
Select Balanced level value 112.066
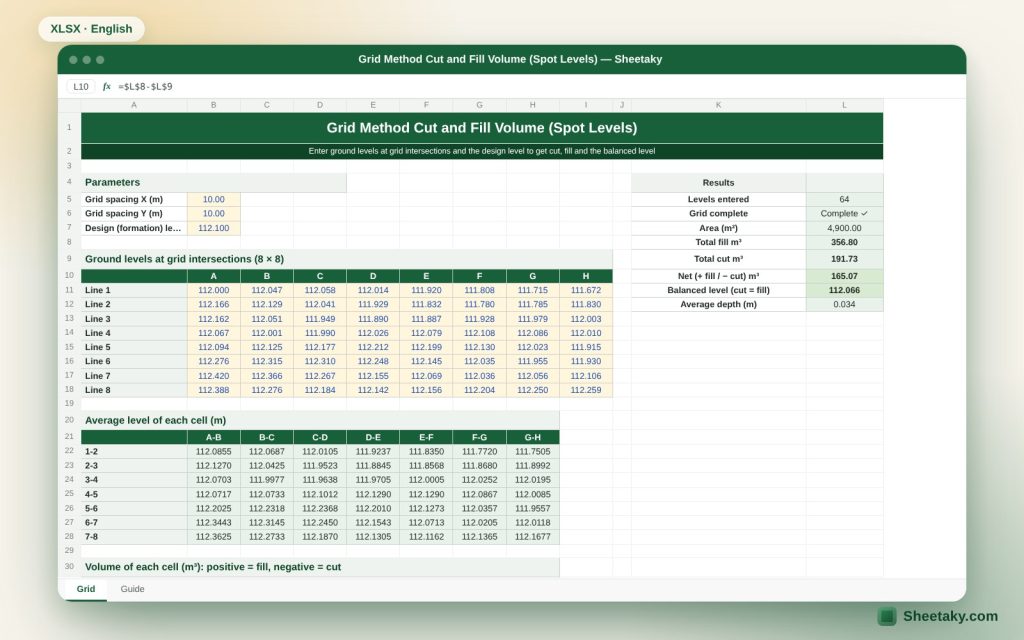[x=844, y=290]
